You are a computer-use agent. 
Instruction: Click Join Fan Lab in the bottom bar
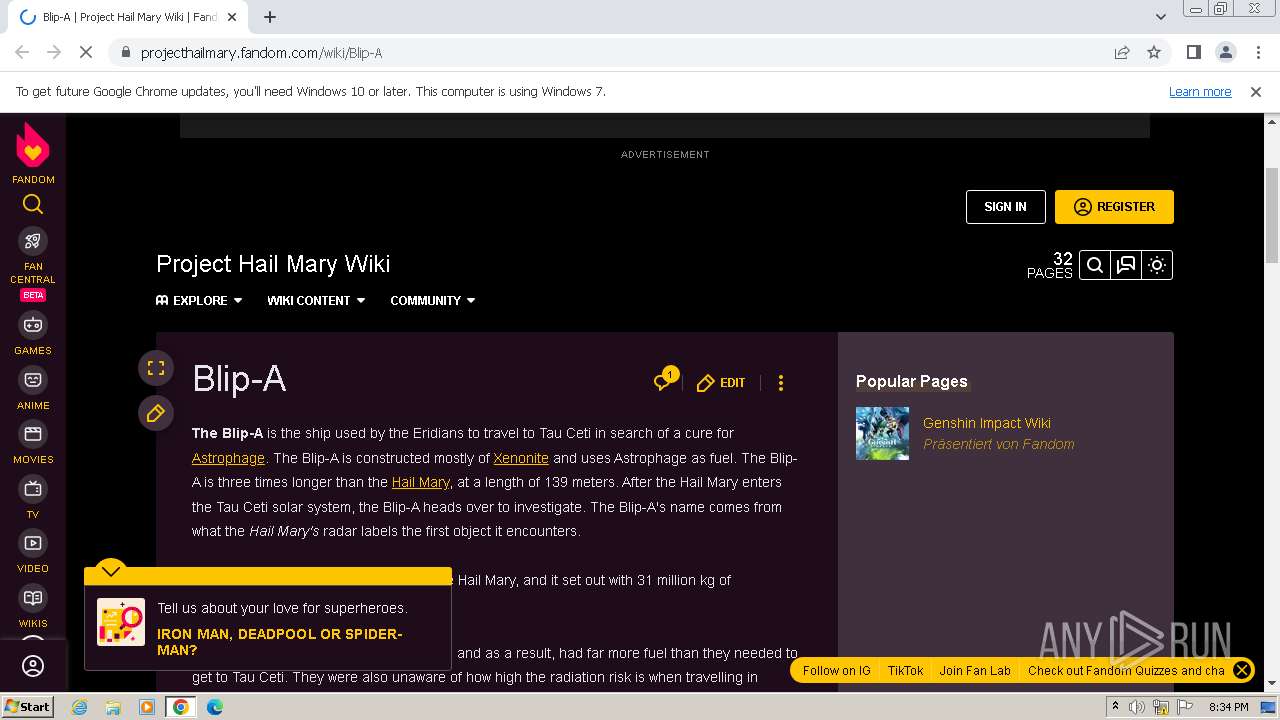975,671
